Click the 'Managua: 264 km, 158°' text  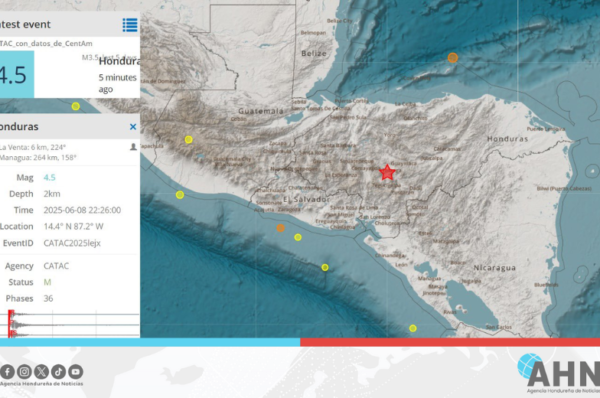coord(38,158)
